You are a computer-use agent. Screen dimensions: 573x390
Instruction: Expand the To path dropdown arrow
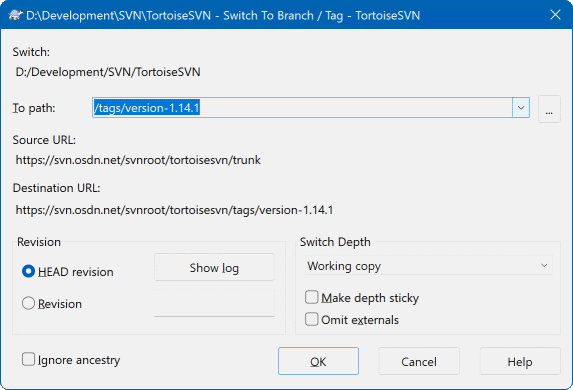tap(521, 108)
